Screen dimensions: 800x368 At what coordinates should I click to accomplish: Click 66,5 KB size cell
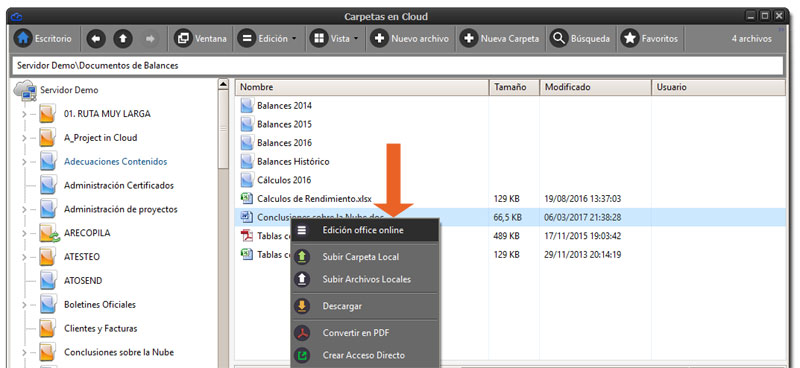[508, 217]
